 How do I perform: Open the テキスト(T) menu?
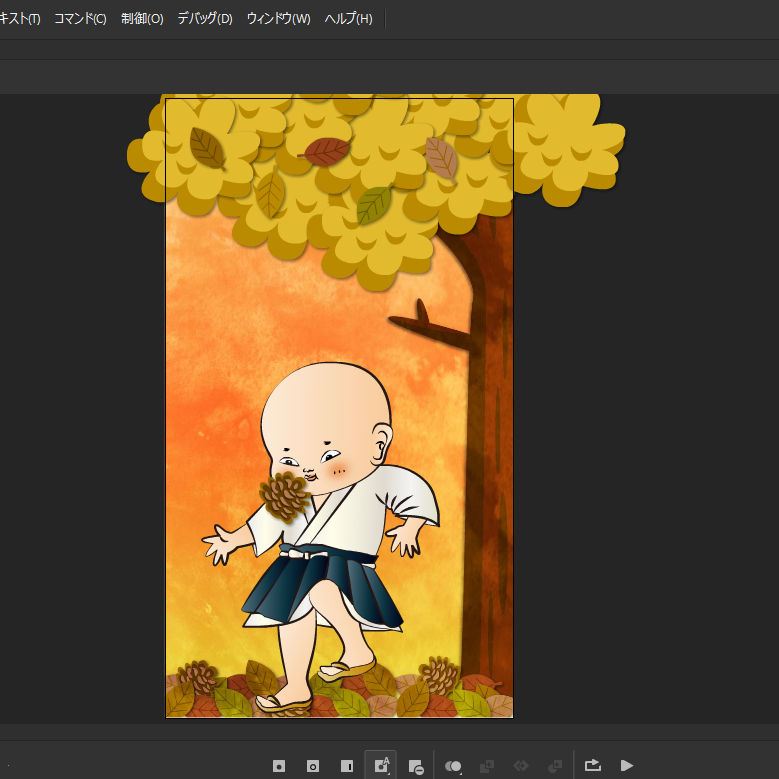point(18,19)
